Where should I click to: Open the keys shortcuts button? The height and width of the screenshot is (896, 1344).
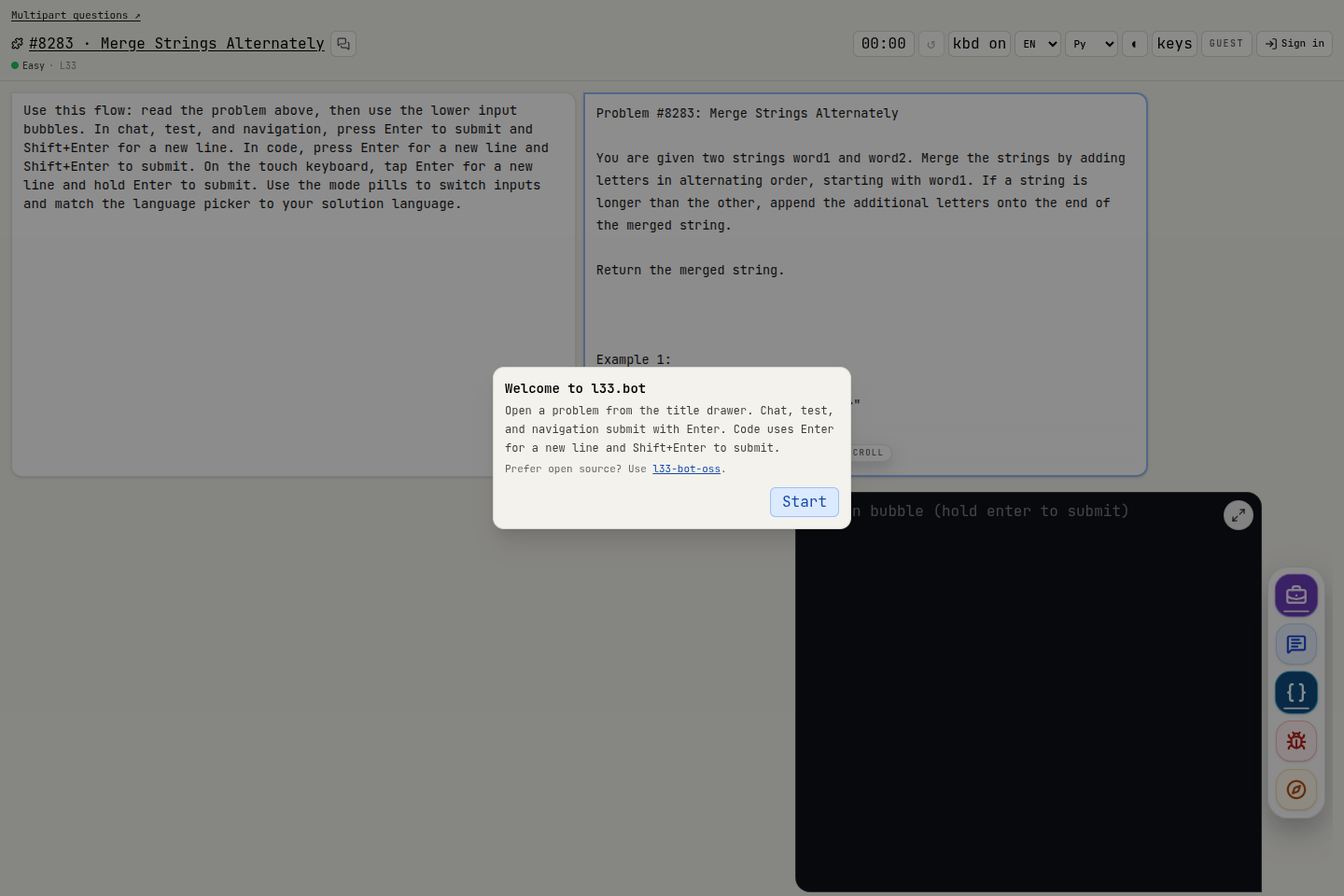point(1174,44)
